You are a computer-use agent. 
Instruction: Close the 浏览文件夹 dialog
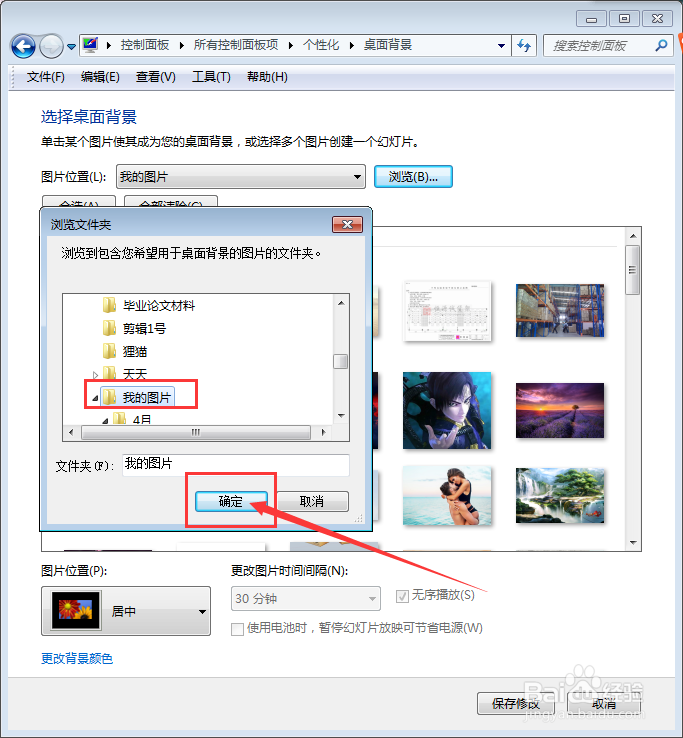pyautogui.click(x=347, y=225)
